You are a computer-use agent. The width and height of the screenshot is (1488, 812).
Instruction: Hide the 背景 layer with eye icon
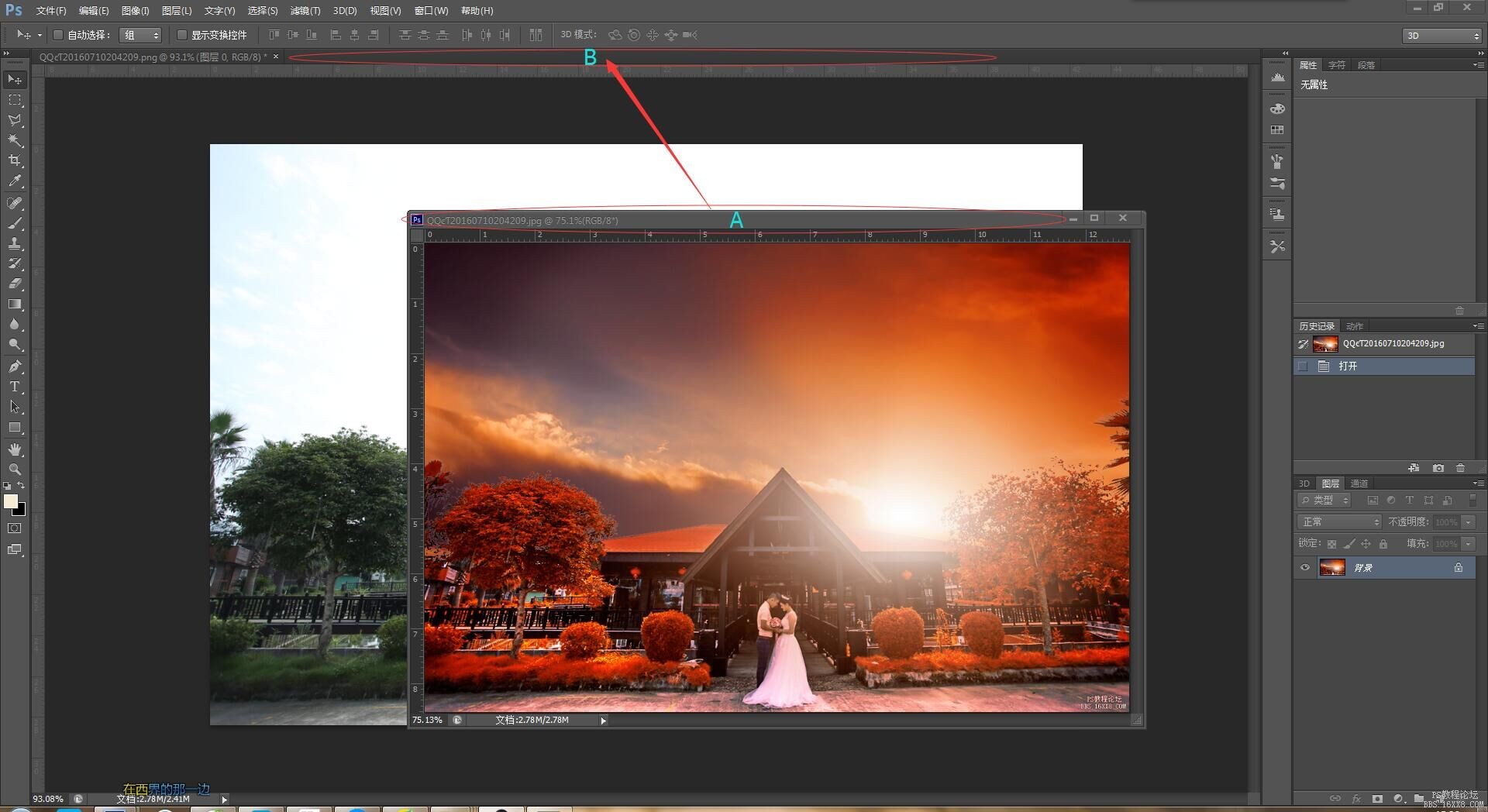click(1305, 568)
